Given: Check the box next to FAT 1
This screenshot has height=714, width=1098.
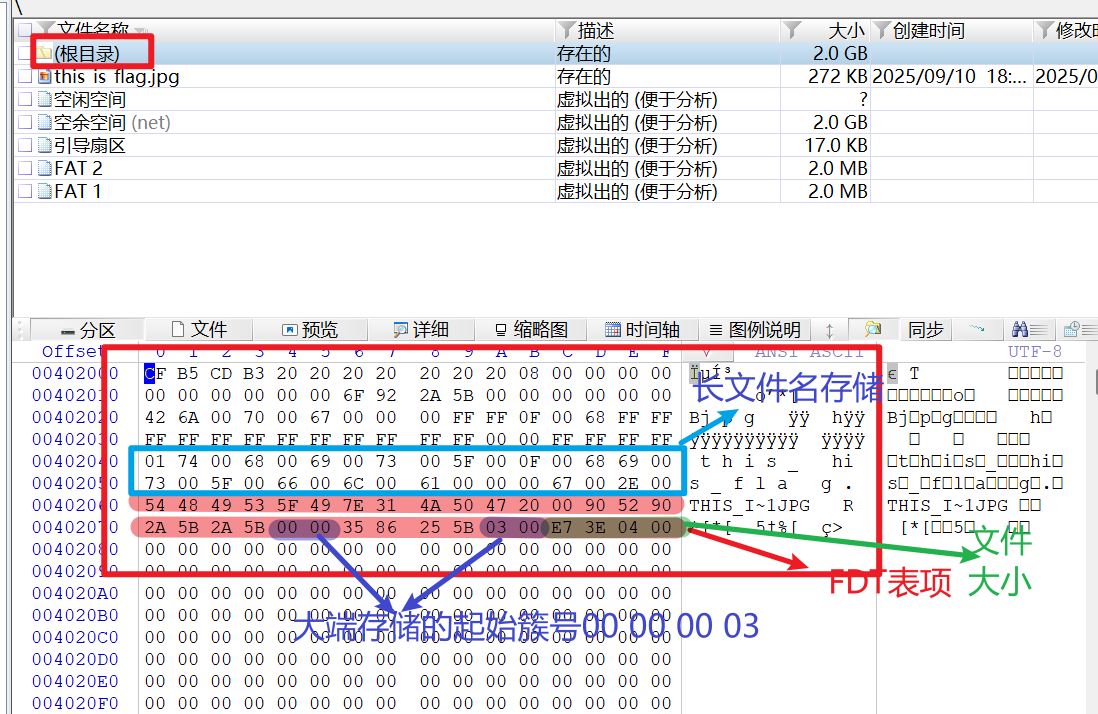Looking at the screenshot, I should click(25, 192).
